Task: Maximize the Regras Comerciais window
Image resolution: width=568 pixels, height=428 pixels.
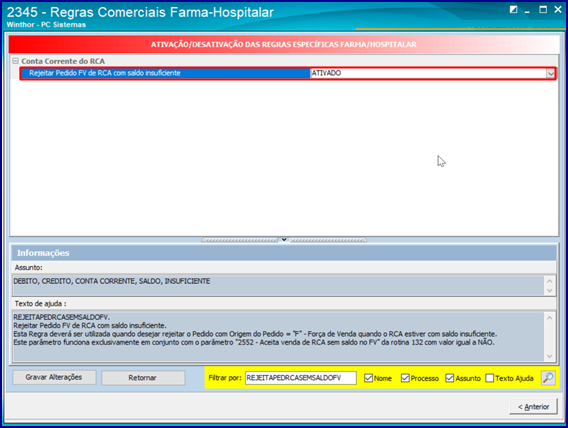Action: (x=543, y=10)
